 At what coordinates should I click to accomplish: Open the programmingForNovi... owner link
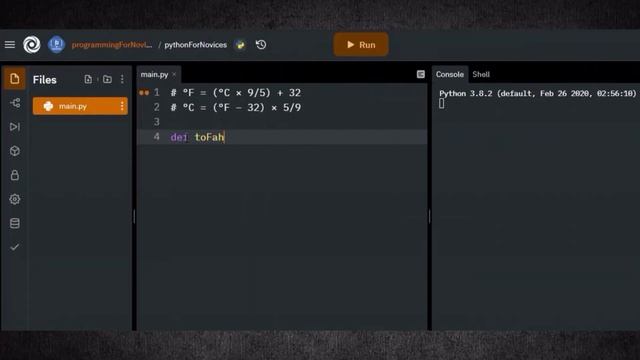click(x=112, y=45)
